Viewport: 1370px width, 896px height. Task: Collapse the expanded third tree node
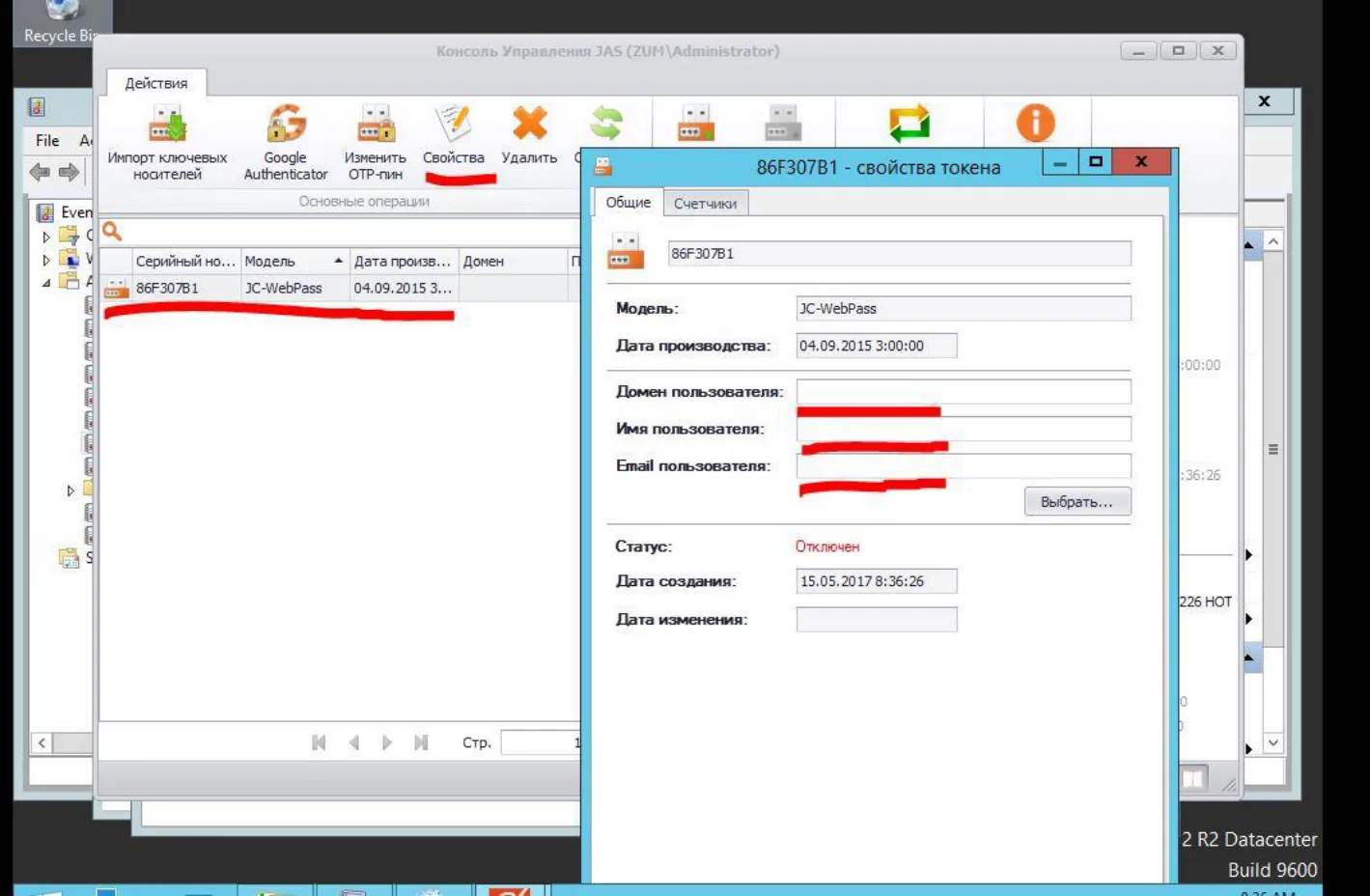tap(45, 283)
